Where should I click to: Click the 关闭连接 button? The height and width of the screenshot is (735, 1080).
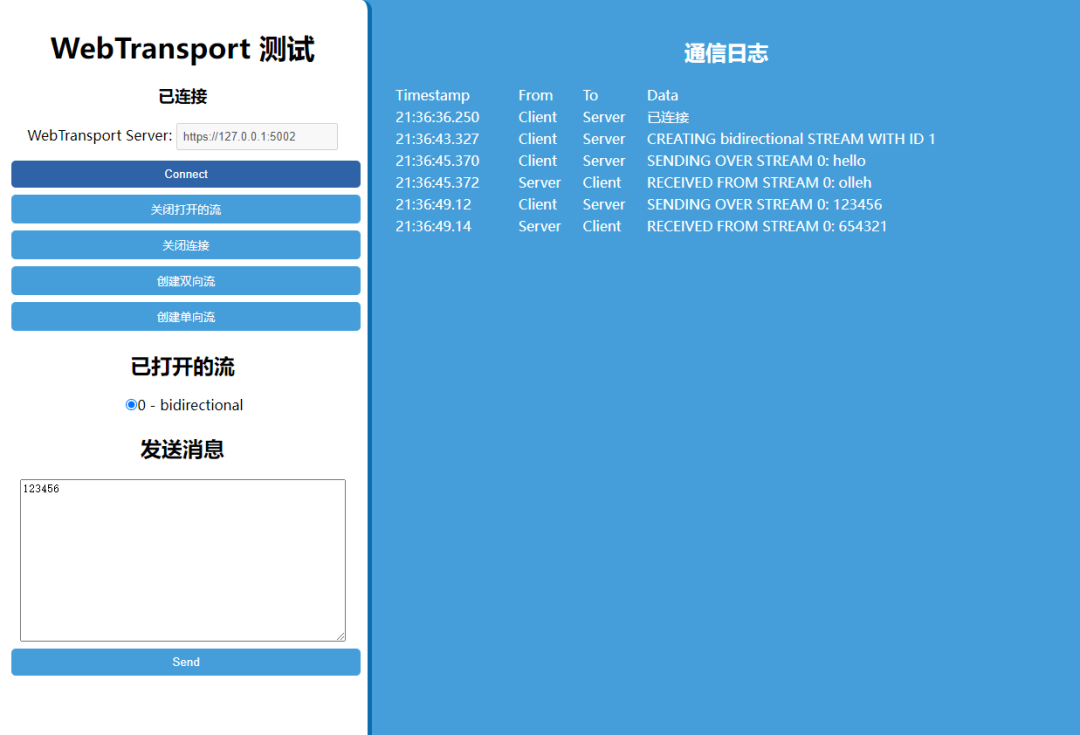pos(185,245)
